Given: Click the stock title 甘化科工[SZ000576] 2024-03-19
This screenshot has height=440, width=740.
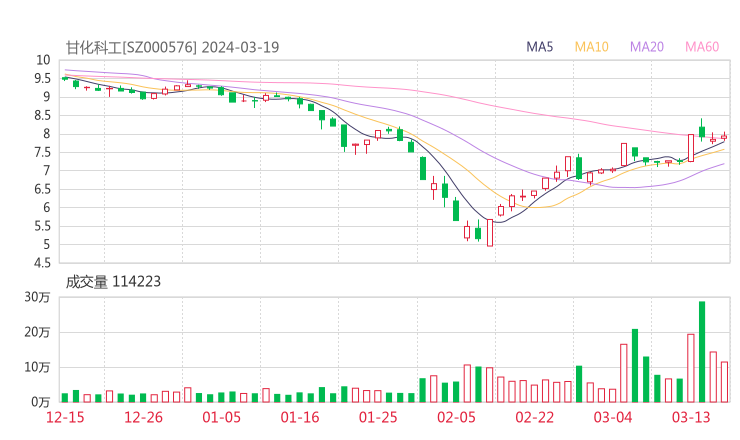Looking at the screenshot, I should point(172,47).
